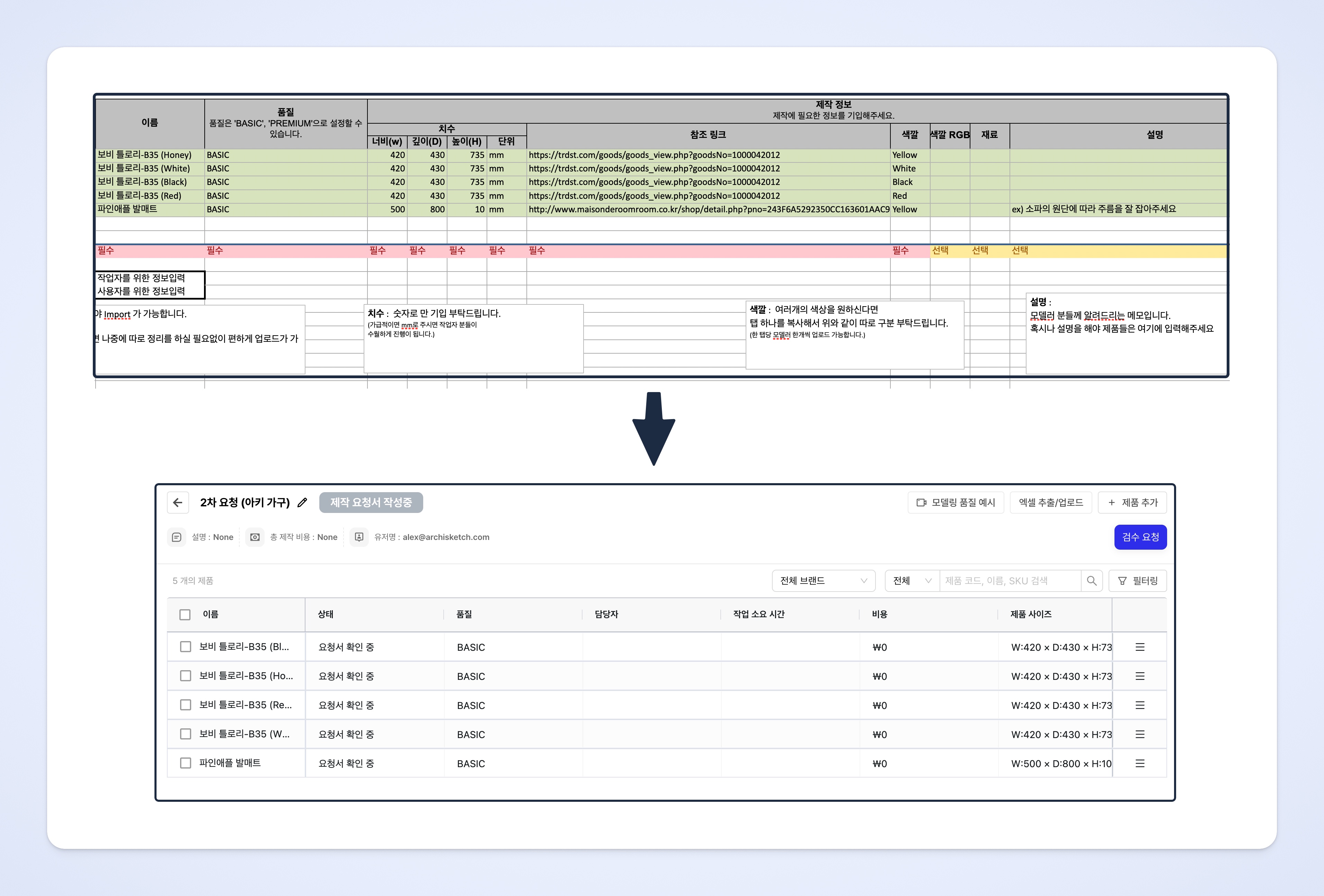
Task: Click the 엑셀 추출/업로드 button
Action: click(x=1051, y=503)
